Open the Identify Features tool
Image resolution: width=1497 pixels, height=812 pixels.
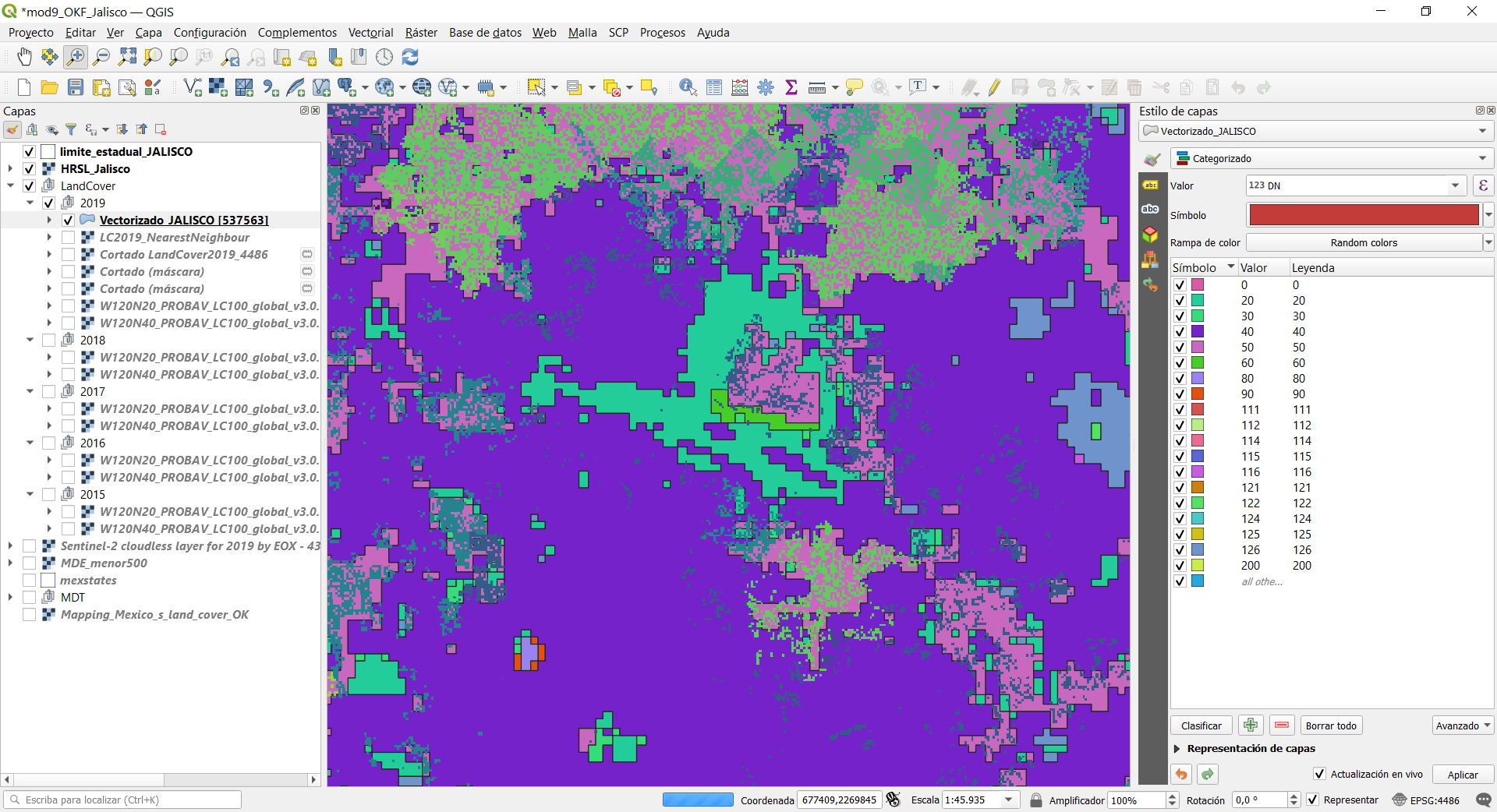point(688,87)
